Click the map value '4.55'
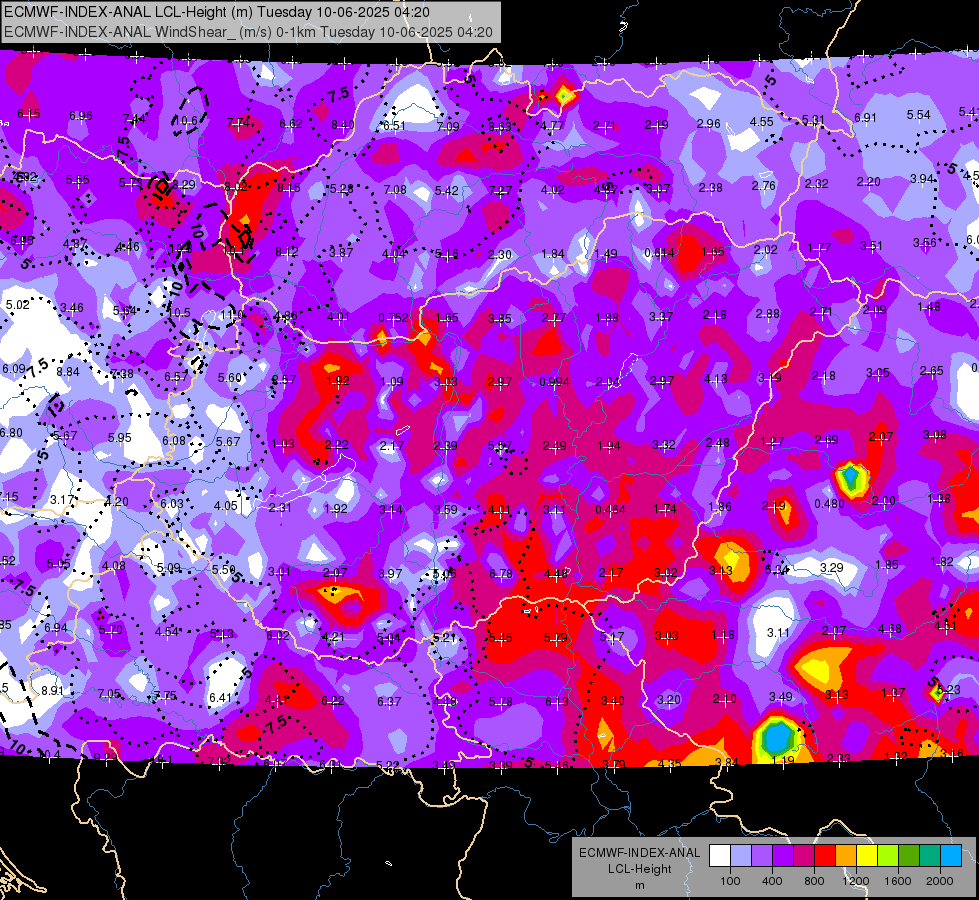 tap(762, 122)
